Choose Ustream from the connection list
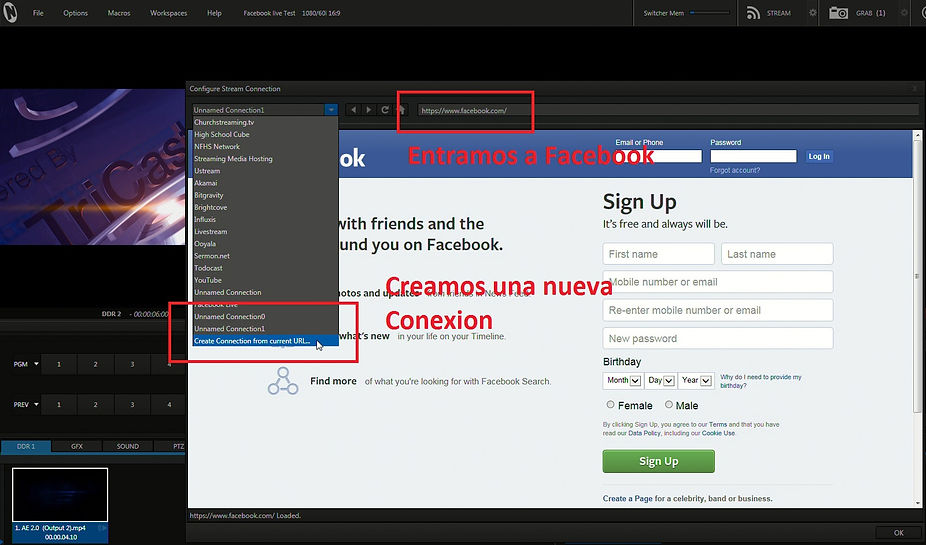Image resolution: width=926 pixels, height=545 pixels. (x=265, y=171)
